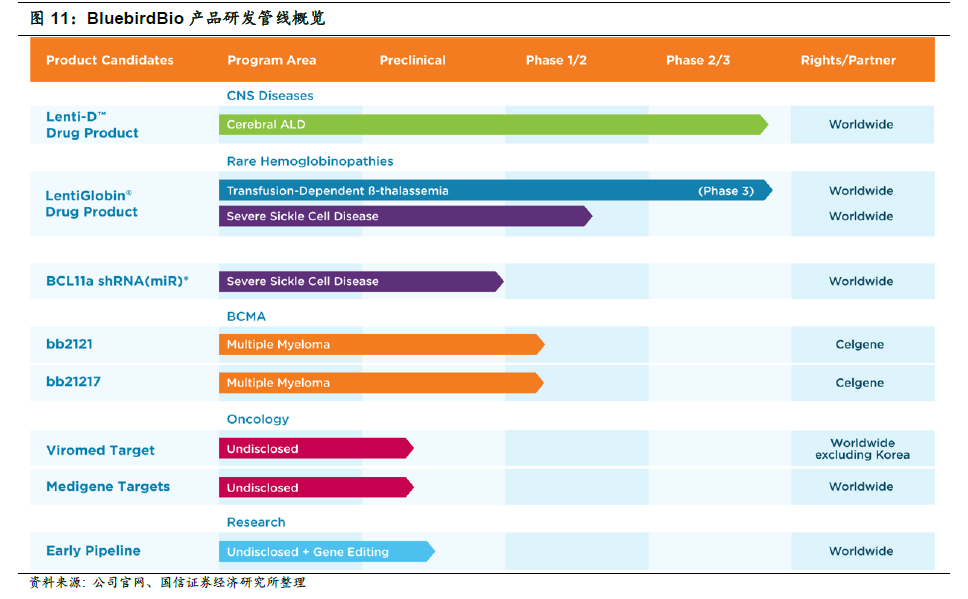968x599 pixels.
Task: Click the 'Program Area' column header
Action: pos(272,61)
